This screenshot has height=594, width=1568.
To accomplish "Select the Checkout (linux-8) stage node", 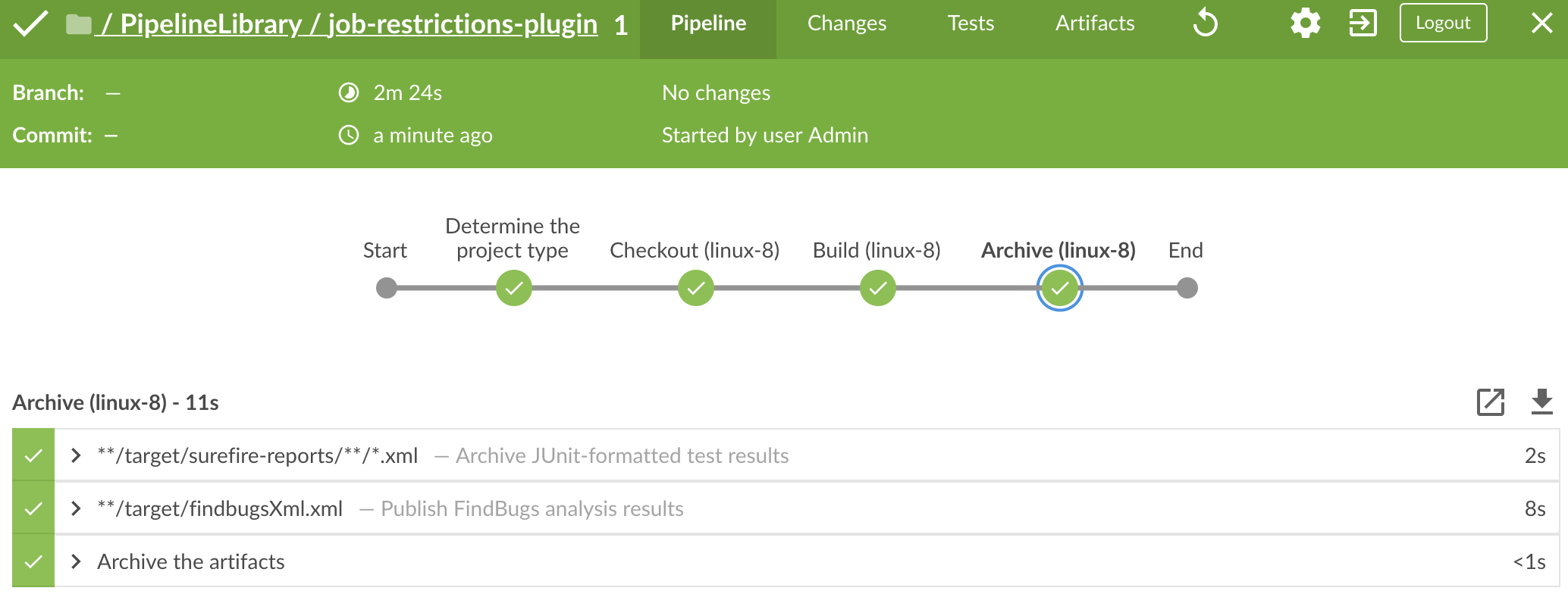I will pyautogui.click(x=695, y=288).
